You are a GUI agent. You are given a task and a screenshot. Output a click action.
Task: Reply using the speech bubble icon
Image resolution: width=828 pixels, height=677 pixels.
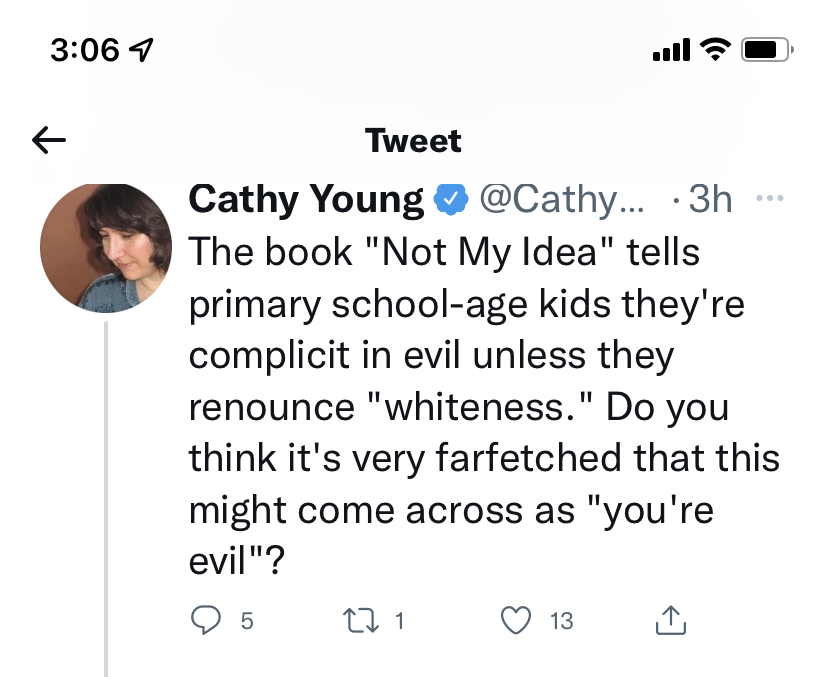pyautogui.click(x=206, y=621)
